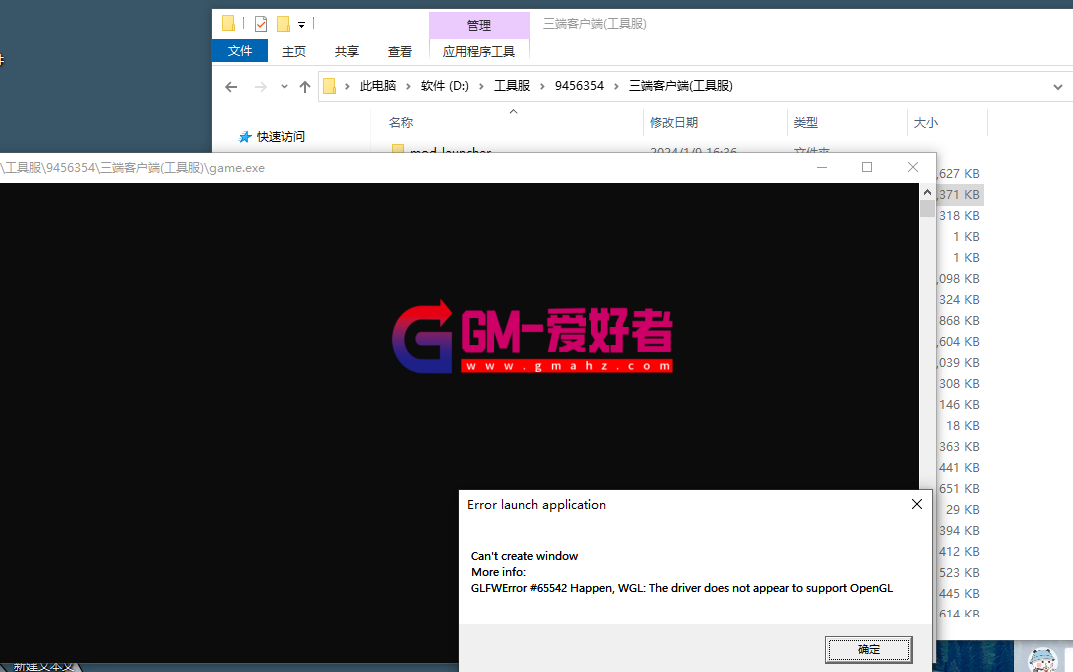1073x672 pixels.
Task: Click the 工具服 breadcrumb segment
Action: [x=512, y=86]
